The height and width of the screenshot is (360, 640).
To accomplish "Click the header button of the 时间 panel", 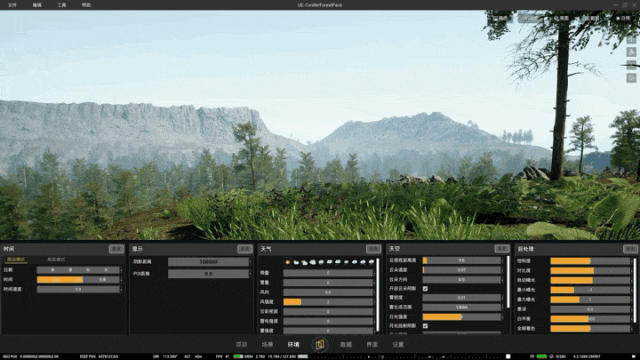I will point(116,249).
